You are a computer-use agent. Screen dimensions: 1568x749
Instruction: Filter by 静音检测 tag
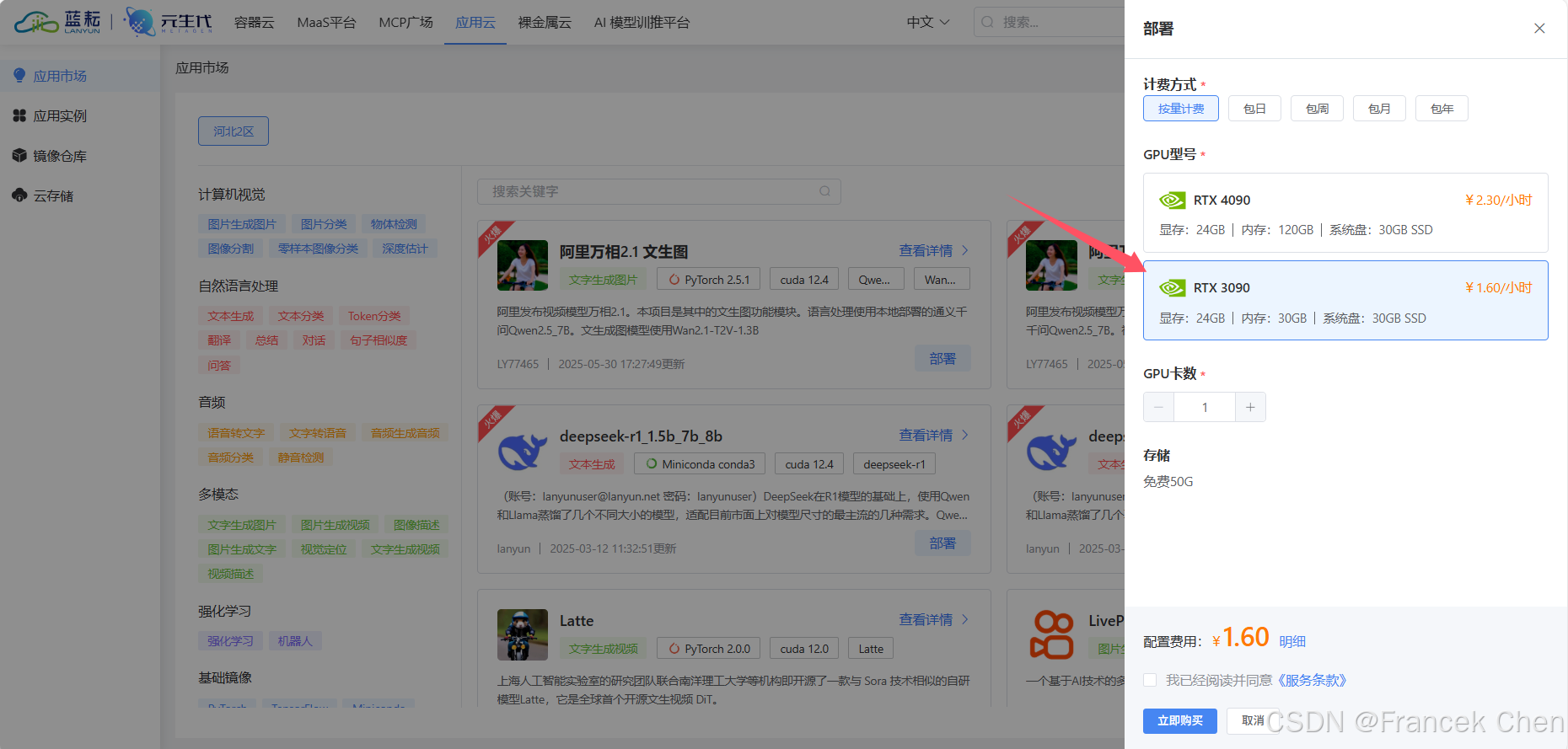click(x=301, y=457)
